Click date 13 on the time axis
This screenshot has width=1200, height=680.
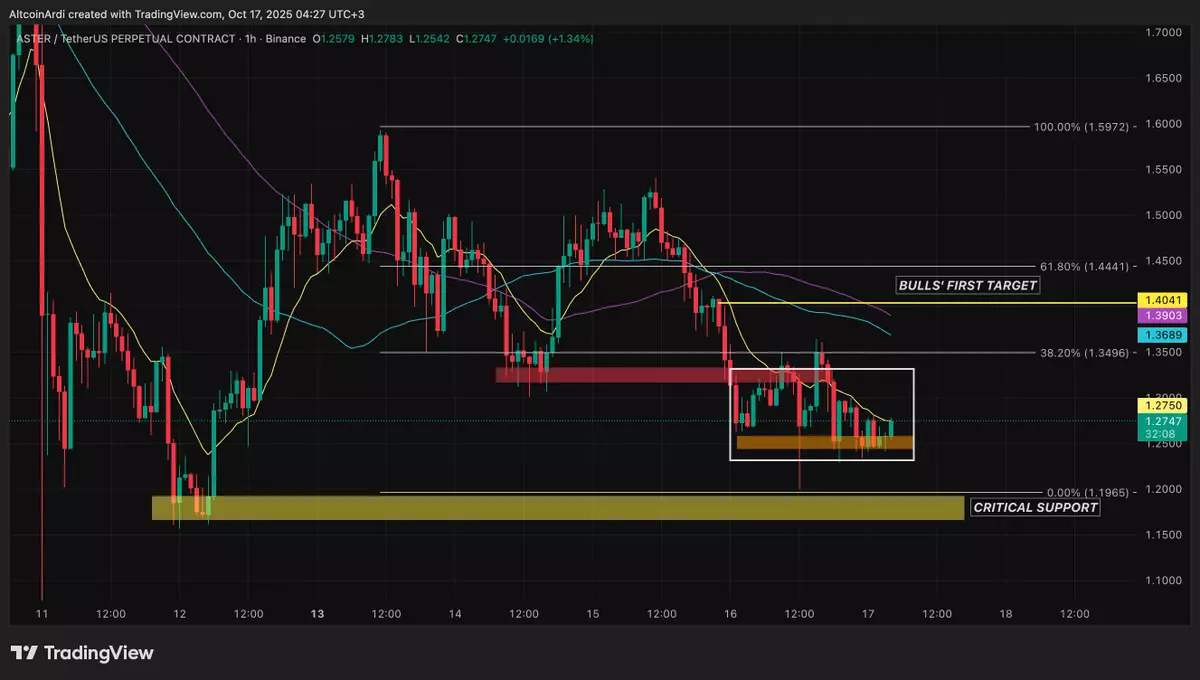317,614
